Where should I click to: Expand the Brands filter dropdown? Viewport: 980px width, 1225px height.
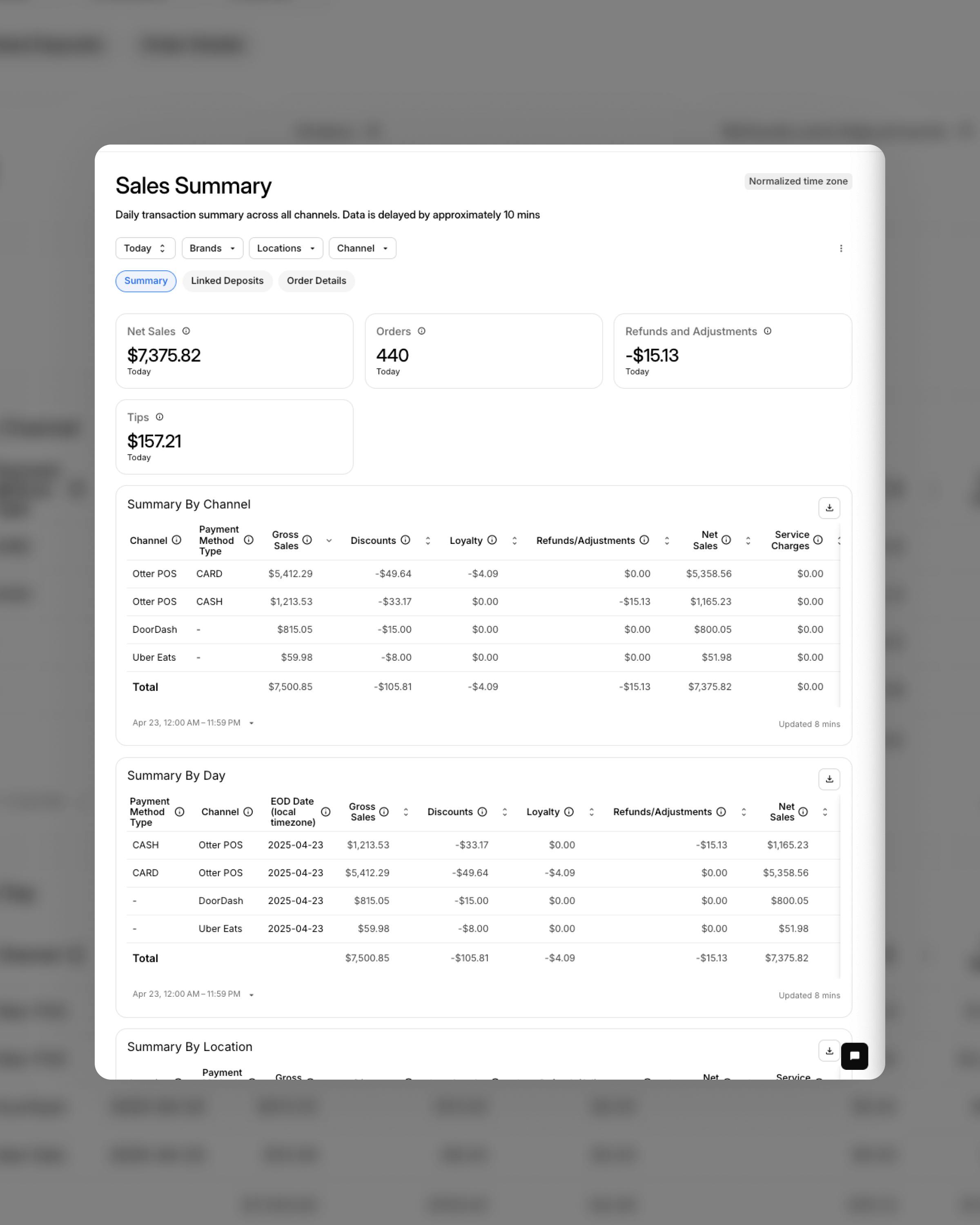pyautogui.click(x=212, y=248)
